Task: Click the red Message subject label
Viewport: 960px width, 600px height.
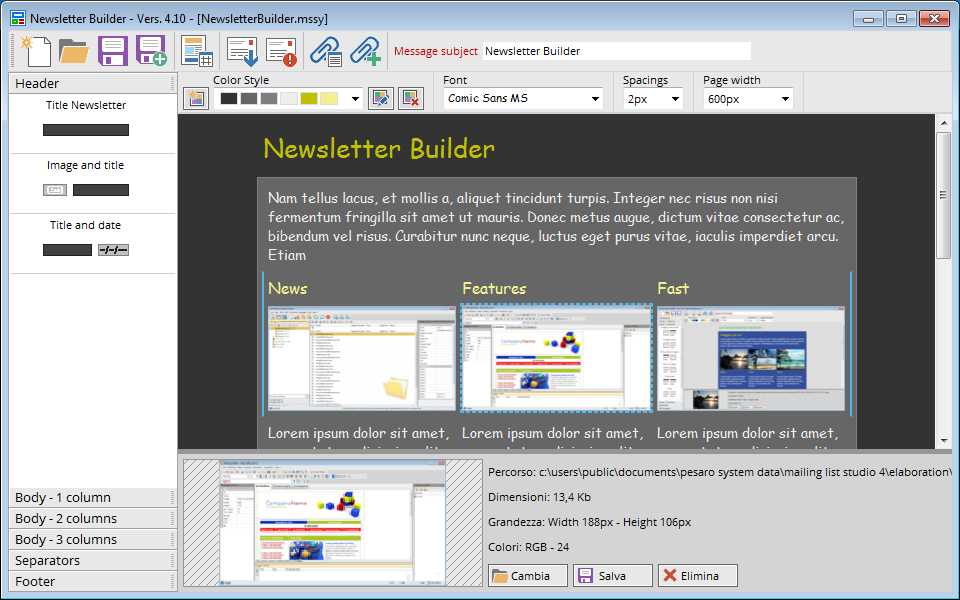Action: (435, 51)
